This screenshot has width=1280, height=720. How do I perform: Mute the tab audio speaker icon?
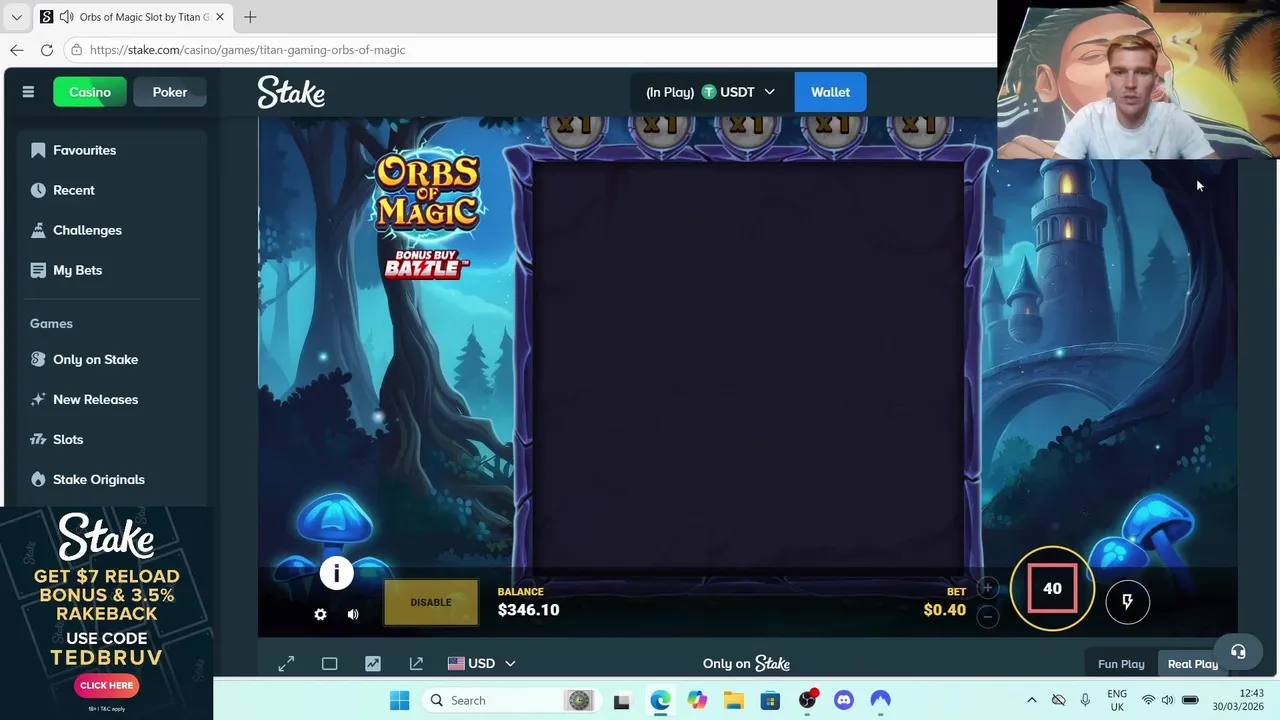click(x=66, y=17)
